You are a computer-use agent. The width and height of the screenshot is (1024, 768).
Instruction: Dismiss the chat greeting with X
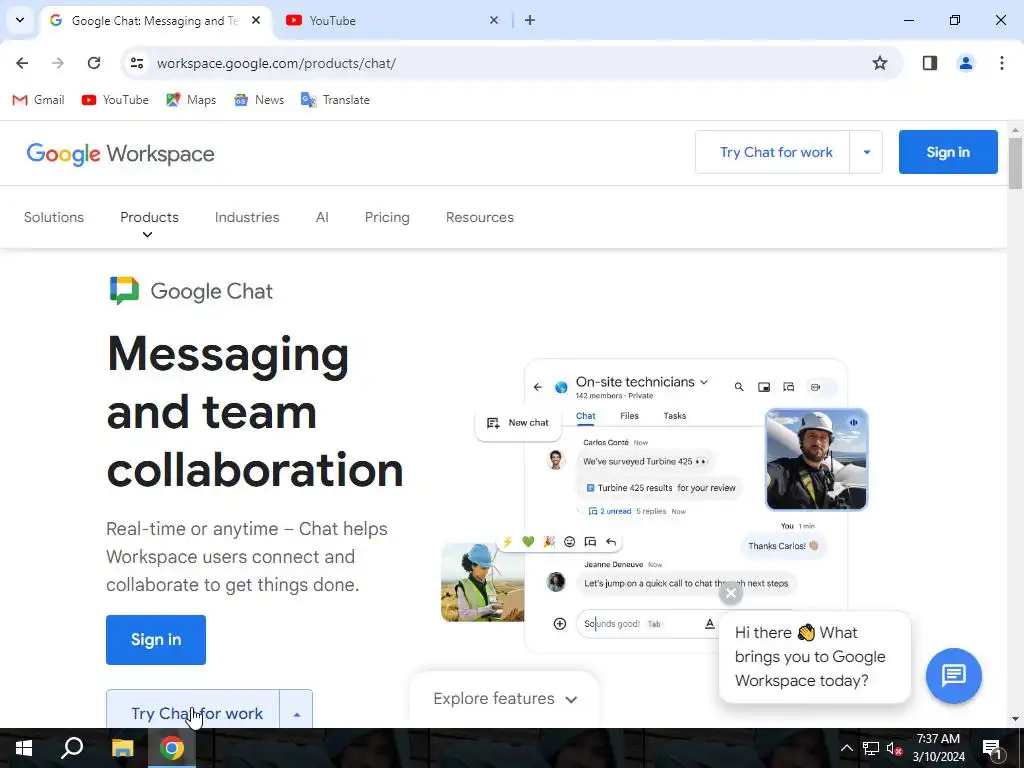coord(731,593)
